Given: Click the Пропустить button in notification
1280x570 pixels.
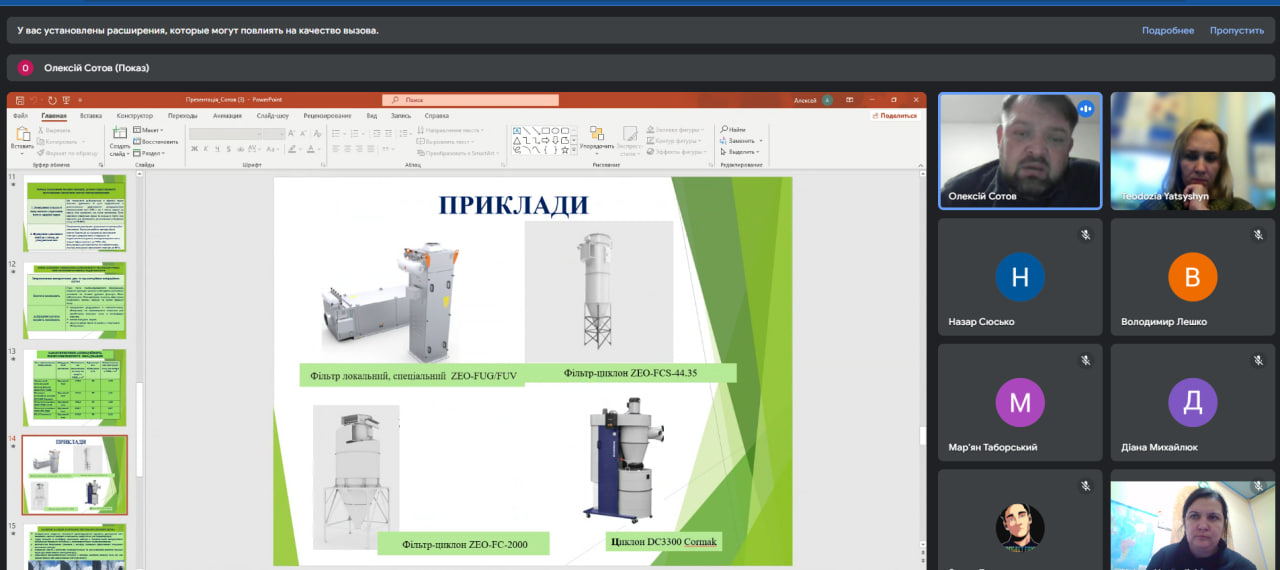Looking at the screenshot, I should pyautogui.click(x=1236, y=30).
